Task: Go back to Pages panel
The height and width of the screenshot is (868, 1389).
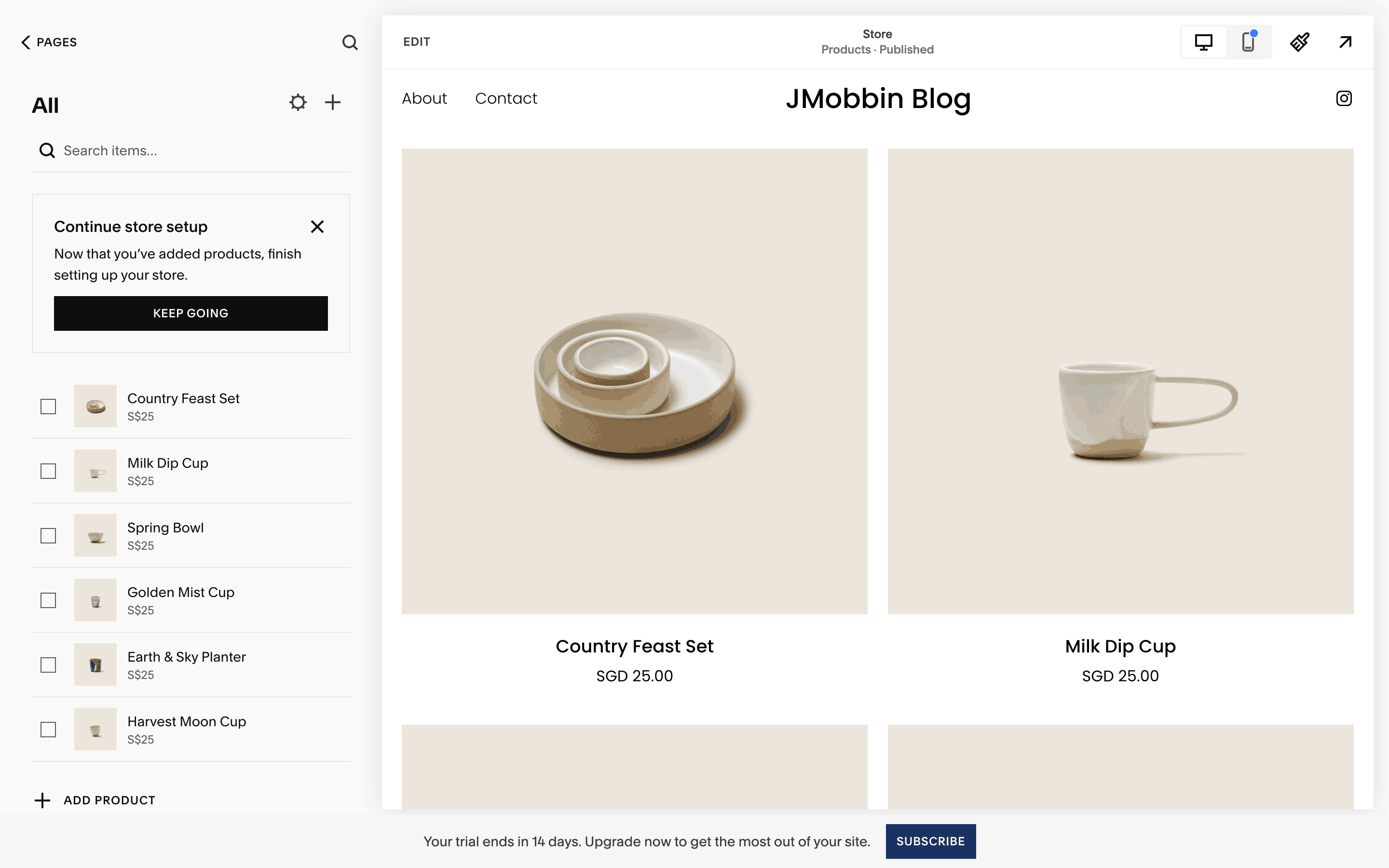Action: pos(49,42)
